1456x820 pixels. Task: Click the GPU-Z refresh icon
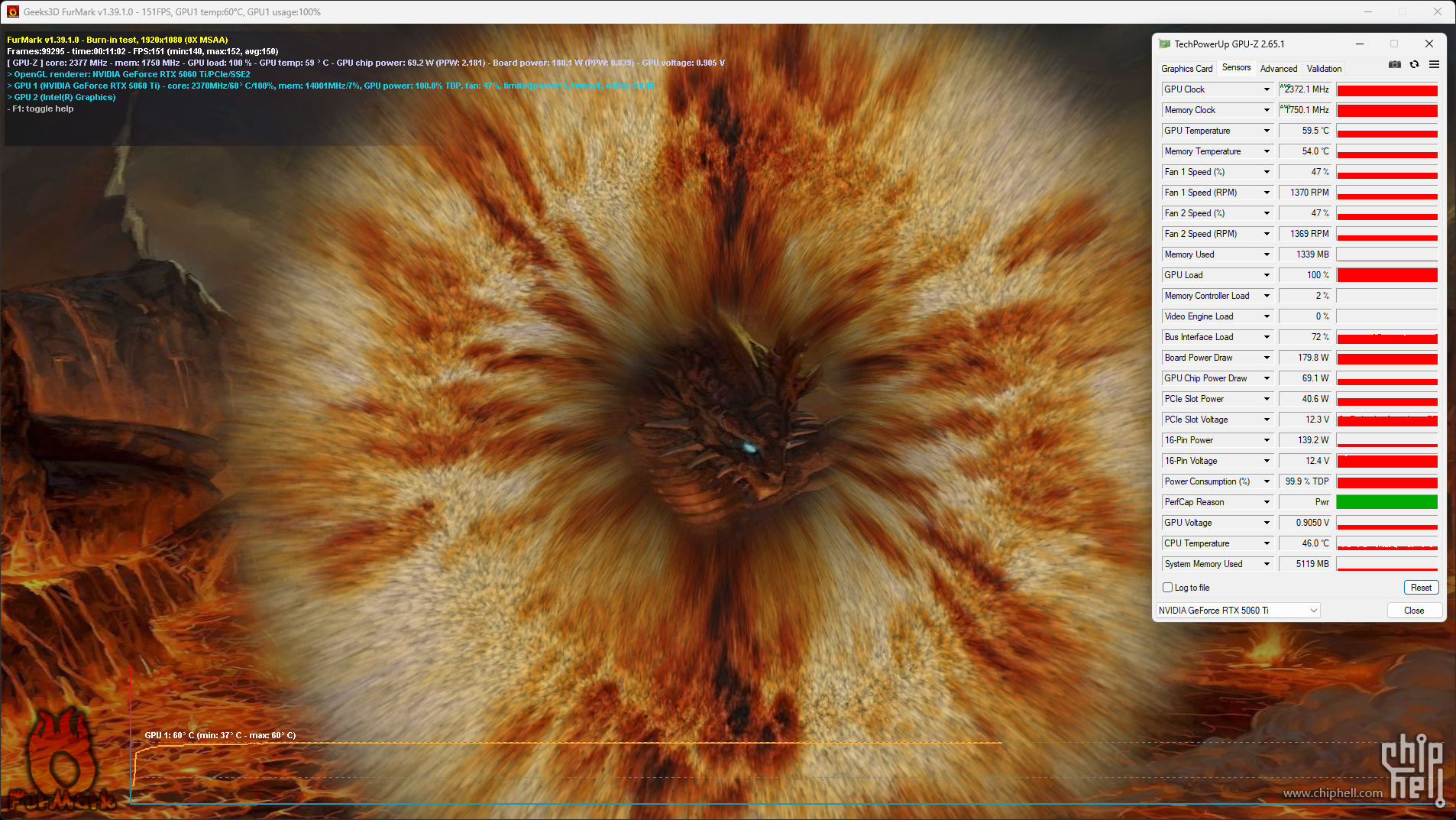coord(1414,65)
